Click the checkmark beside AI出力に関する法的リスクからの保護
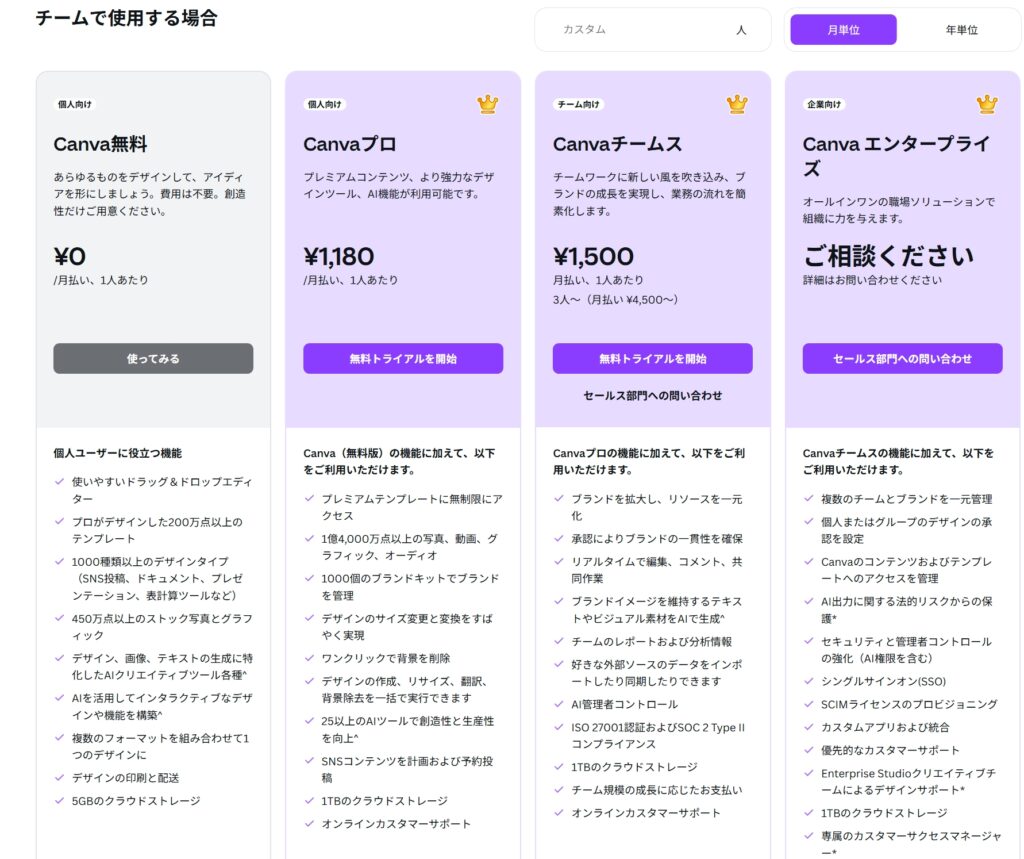 pos(808,601)
